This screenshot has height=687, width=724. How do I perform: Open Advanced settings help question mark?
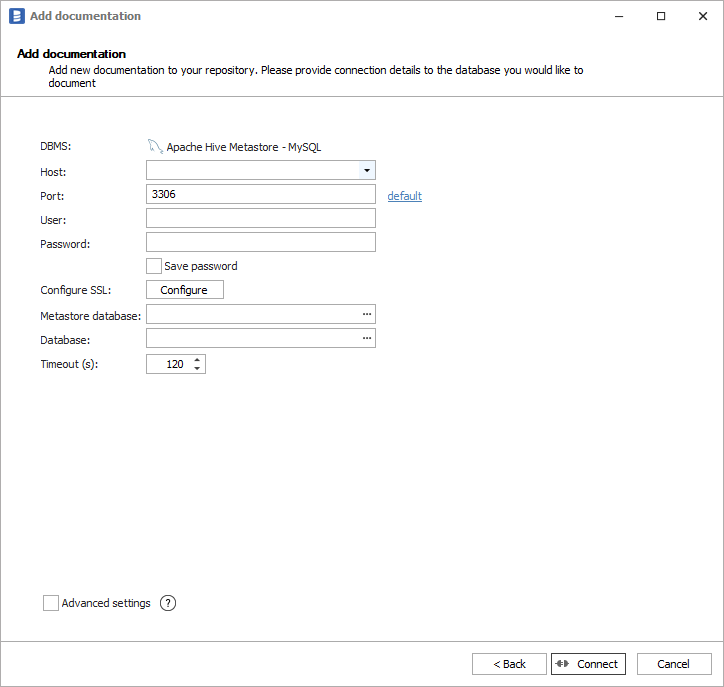point(168,603)
